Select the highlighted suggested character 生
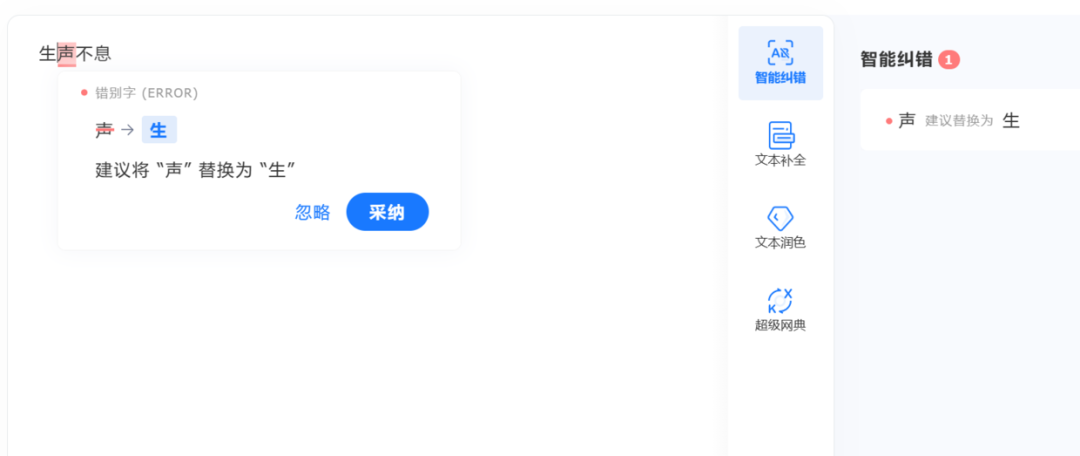Screen dimensions: 1080x456 (x=159, y=130)
